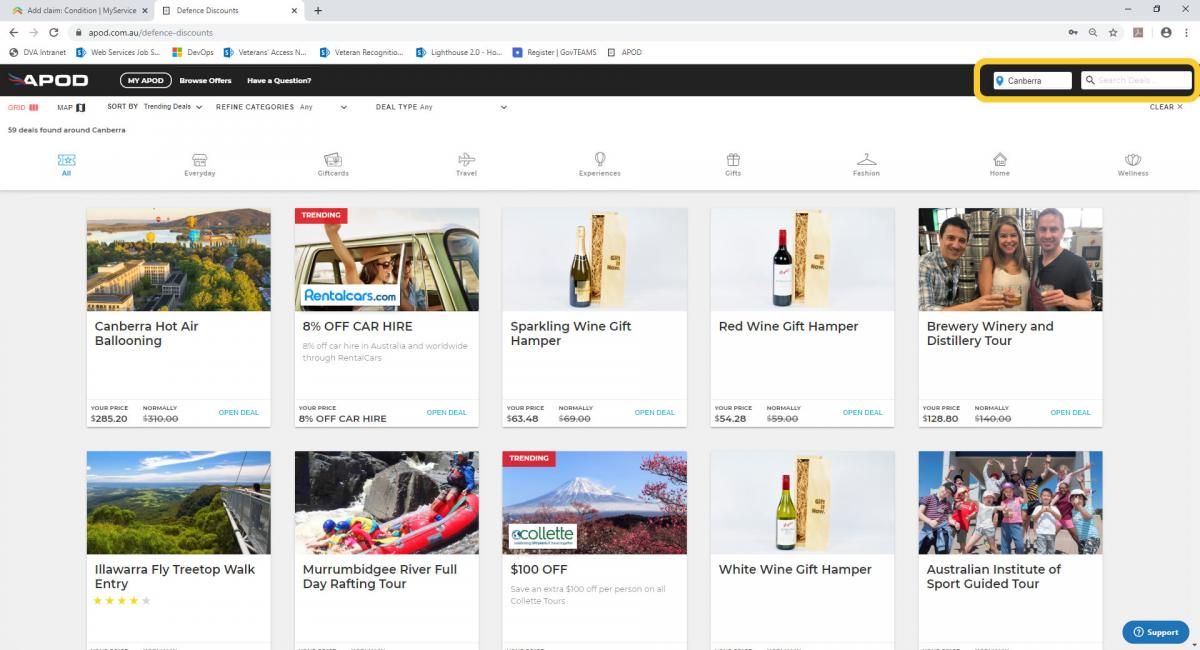
Task: Switch to GRID view
Action: tap(23, 107)
